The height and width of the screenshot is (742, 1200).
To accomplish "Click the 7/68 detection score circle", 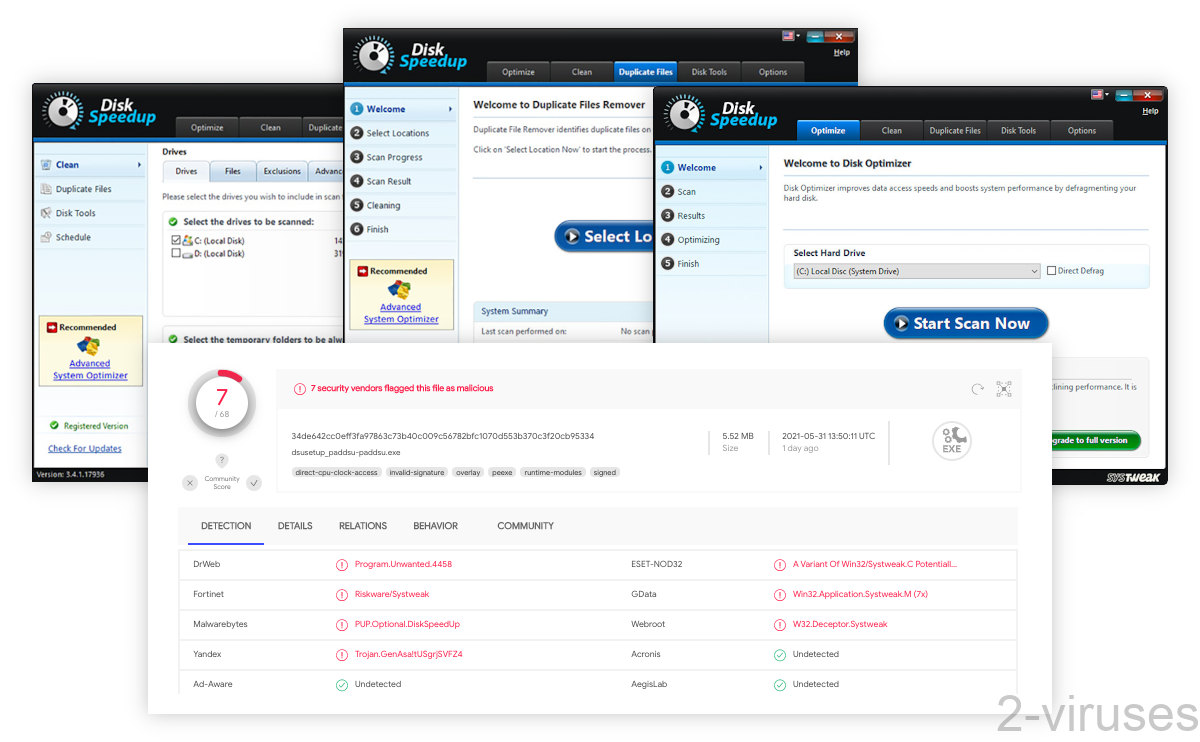I will pos(222,403).
